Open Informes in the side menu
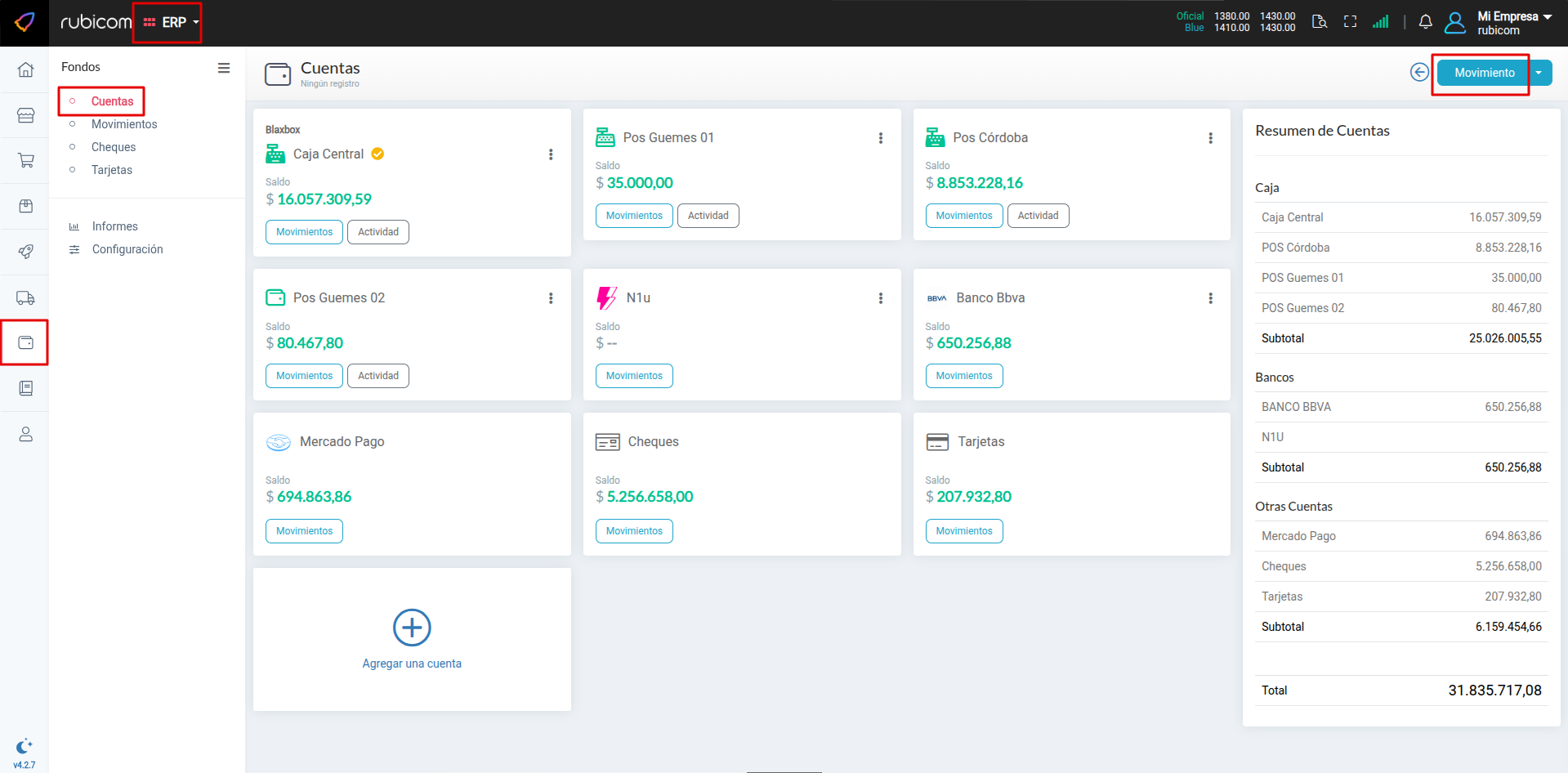Image resolution: width=1568 pixels, height=773 pixels. coord(114,226)
